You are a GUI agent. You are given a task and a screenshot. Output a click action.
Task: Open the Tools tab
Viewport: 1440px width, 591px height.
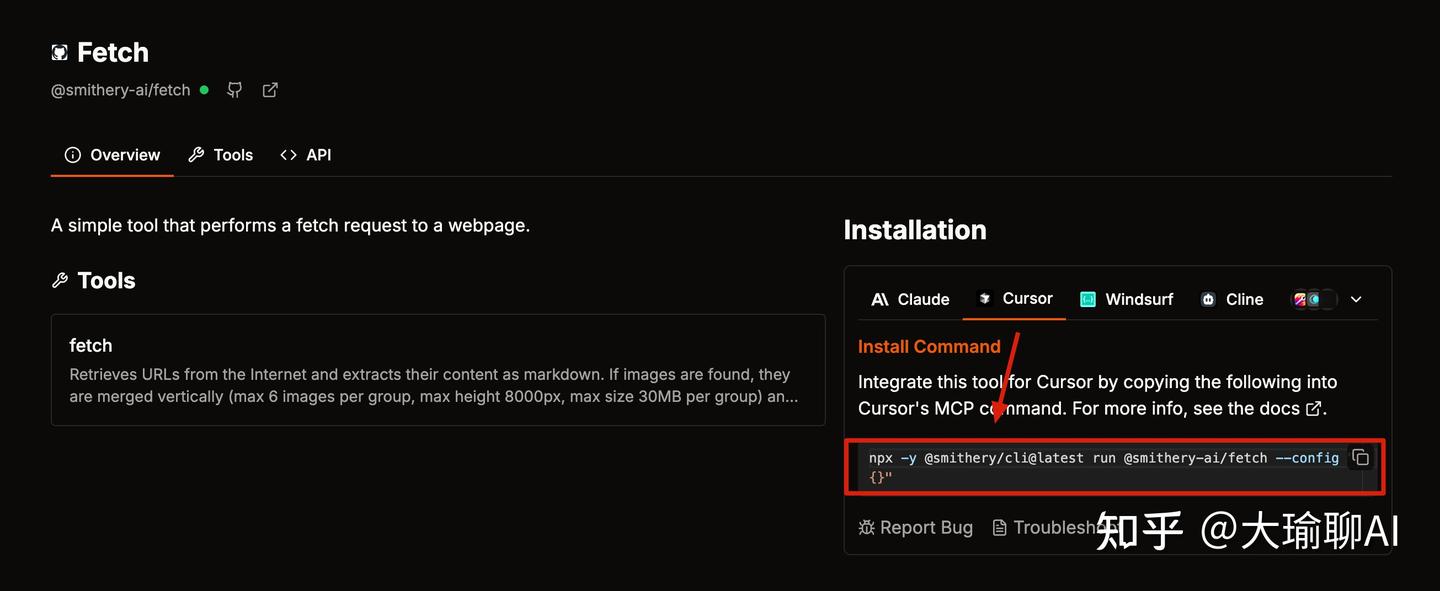point(221,155)
